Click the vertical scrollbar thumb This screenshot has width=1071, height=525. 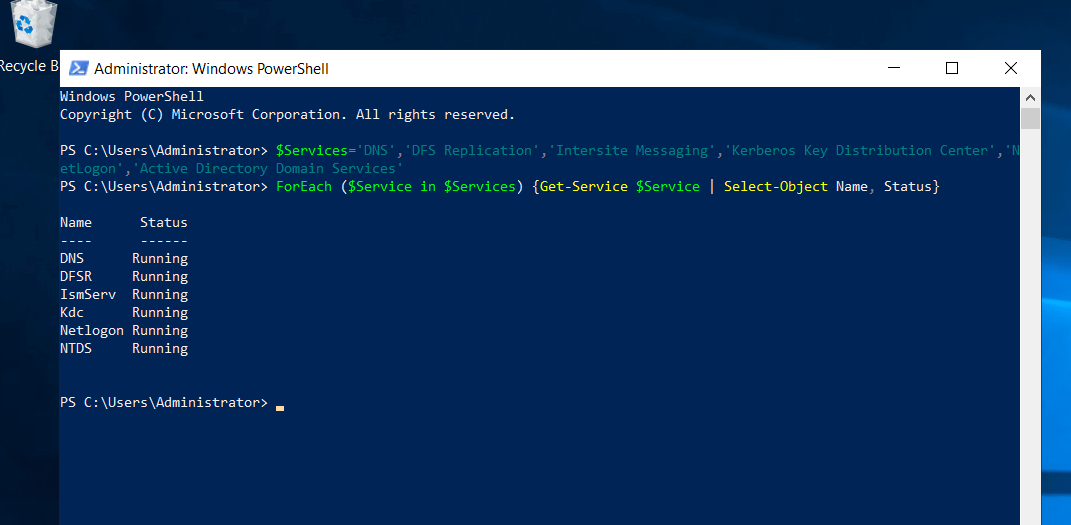pos(1030,119)
